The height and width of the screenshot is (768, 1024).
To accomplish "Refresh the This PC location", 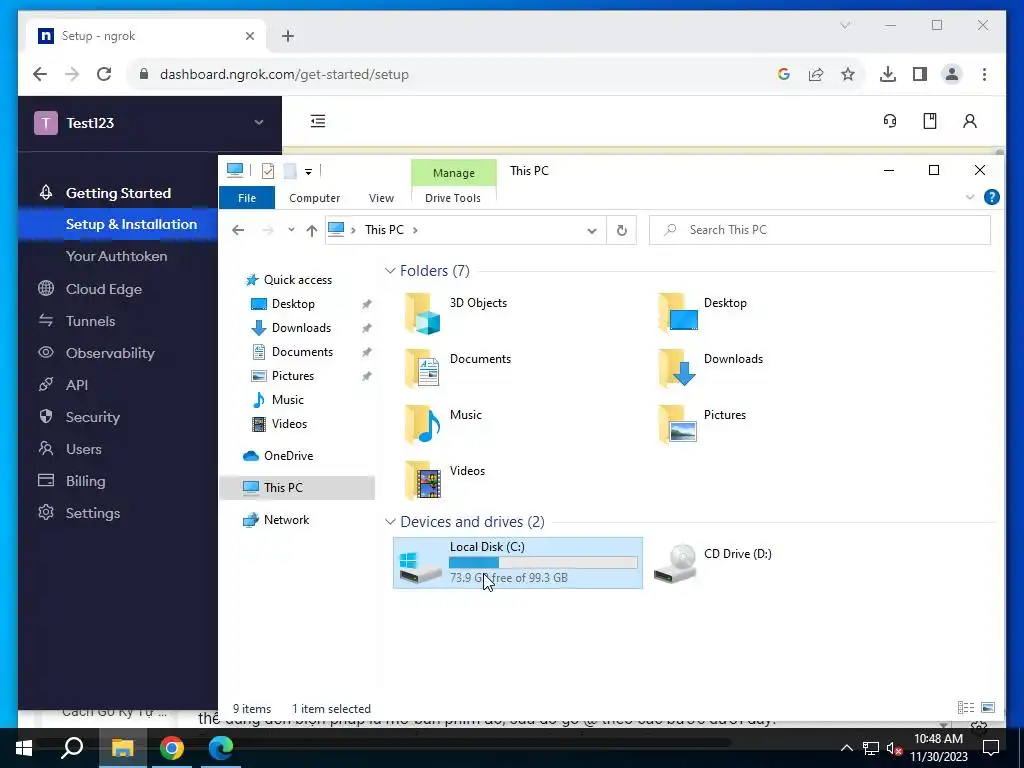I will 622,230.
